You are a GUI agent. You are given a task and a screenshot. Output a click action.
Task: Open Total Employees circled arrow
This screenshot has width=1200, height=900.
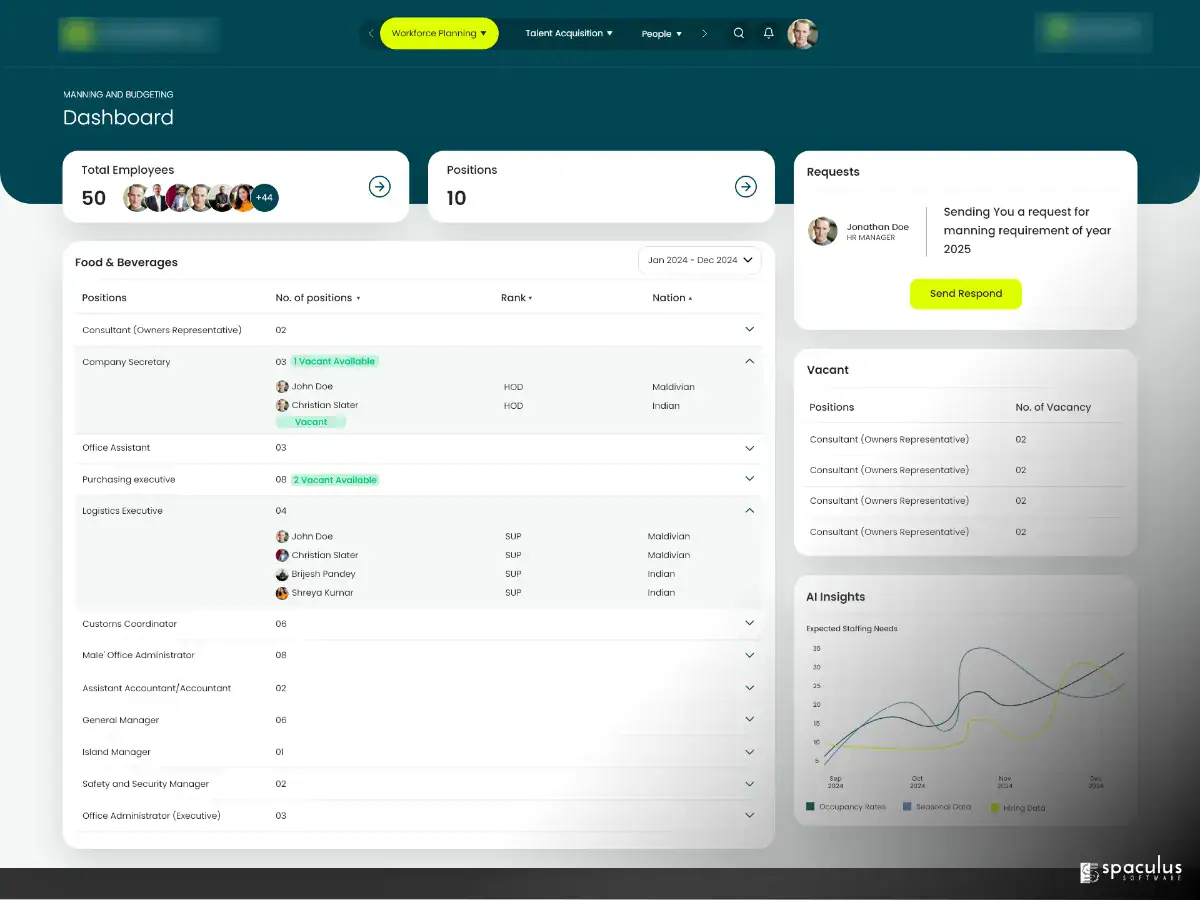click(x=380, y=186)
